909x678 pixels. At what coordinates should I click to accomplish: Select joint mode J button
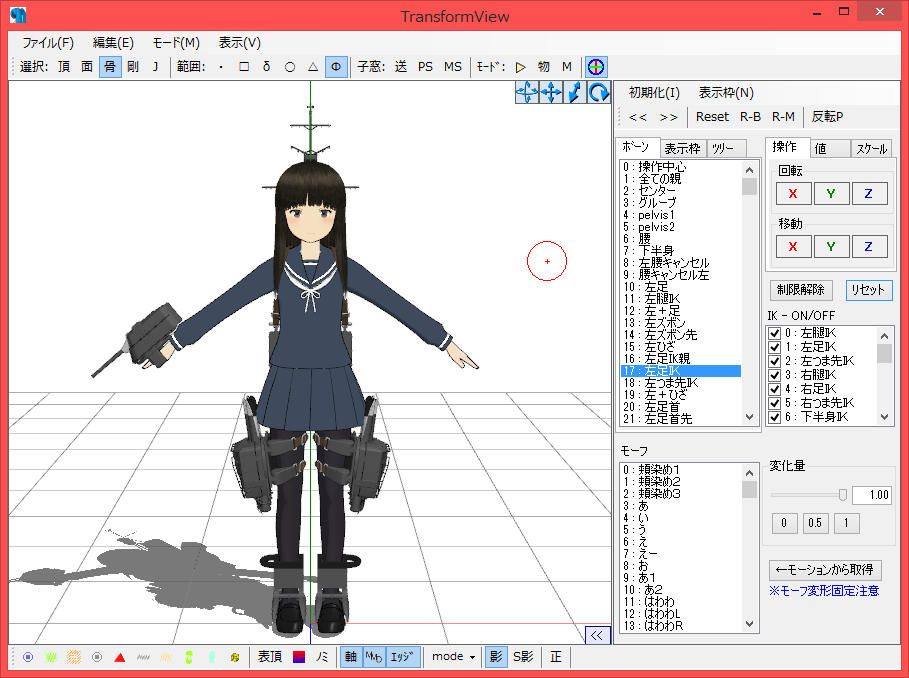coord(155,67)
